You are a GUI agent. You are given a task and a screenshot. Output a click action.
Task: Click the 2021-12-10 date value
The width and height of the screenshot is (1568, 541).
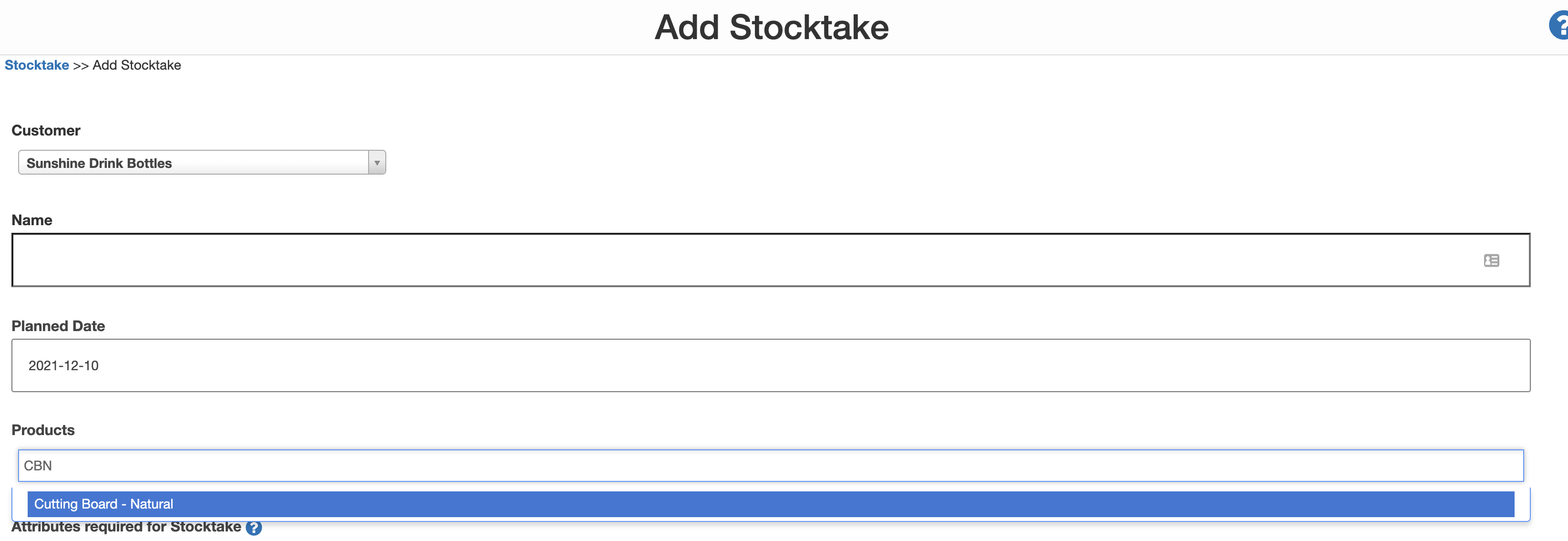click(x=63, y=365)
